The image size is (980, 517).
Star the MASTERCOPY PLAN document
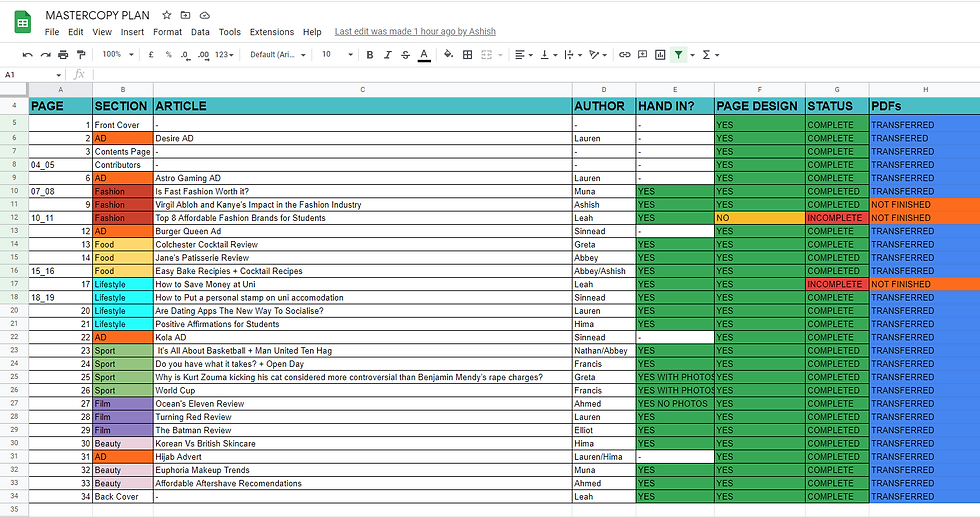coord(166,15)
